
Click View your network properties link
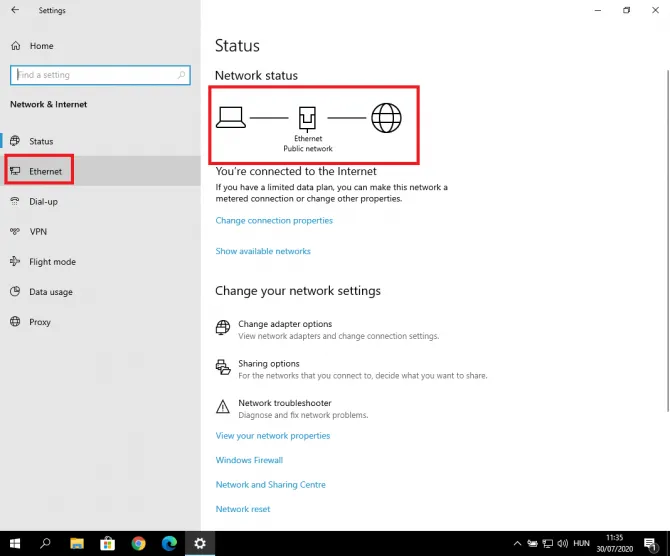coord(272,436)
